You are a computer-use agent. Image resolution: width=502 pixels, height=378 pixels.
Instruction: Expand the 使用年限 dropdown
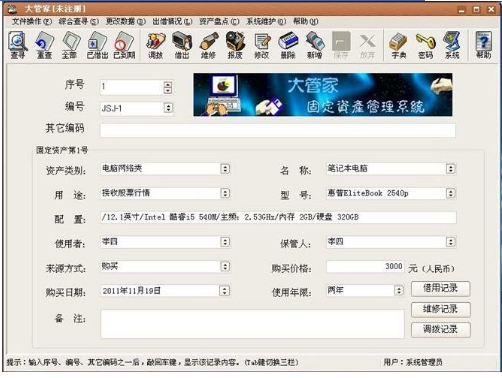pyautogui.click(x=399, y=291)
